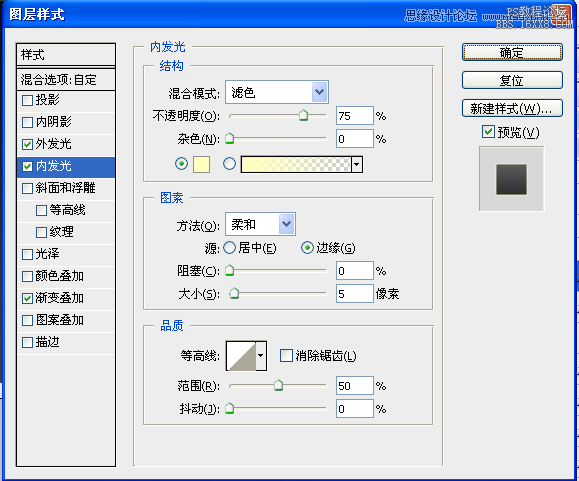This screenshot has height=481, width=579.
Task: Click 新建样式(W)... button
Action: point(512,108)
